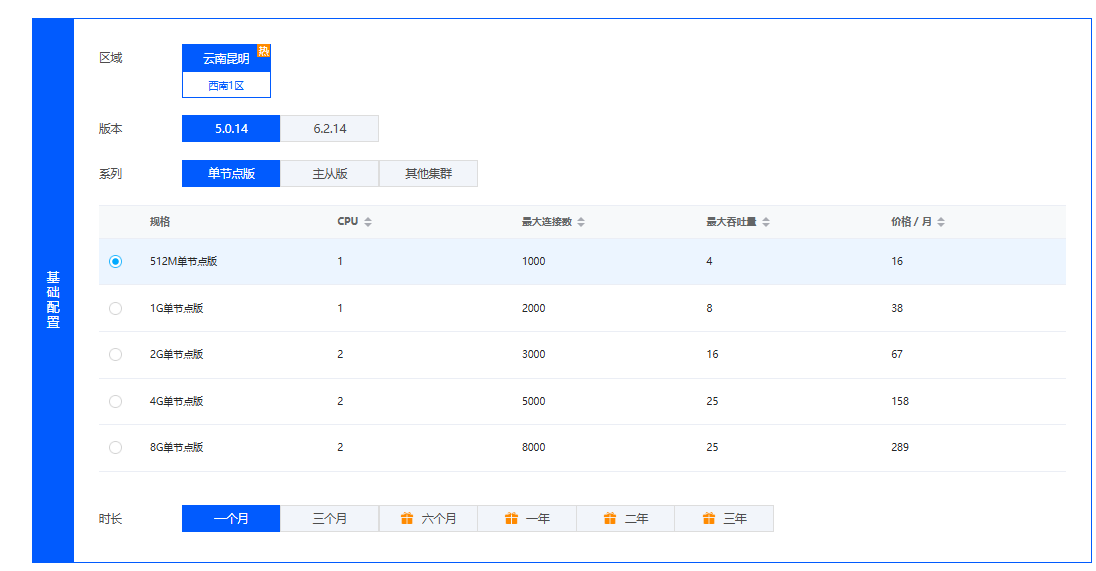
Task: Click the 2G单节点版 table row
Action: click(x=580, y=354)
